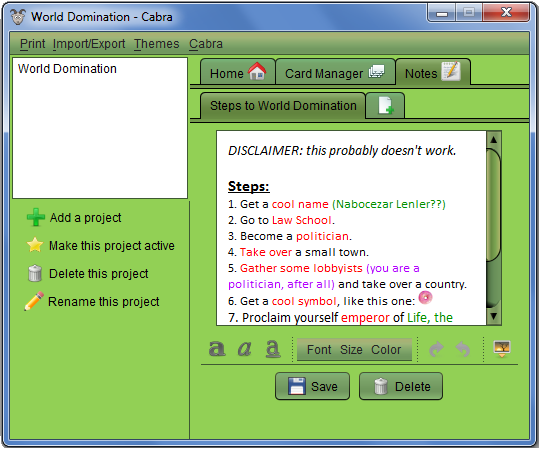The image size is (540, 450).
Task: Delete the current note
Action: point(401,386)
